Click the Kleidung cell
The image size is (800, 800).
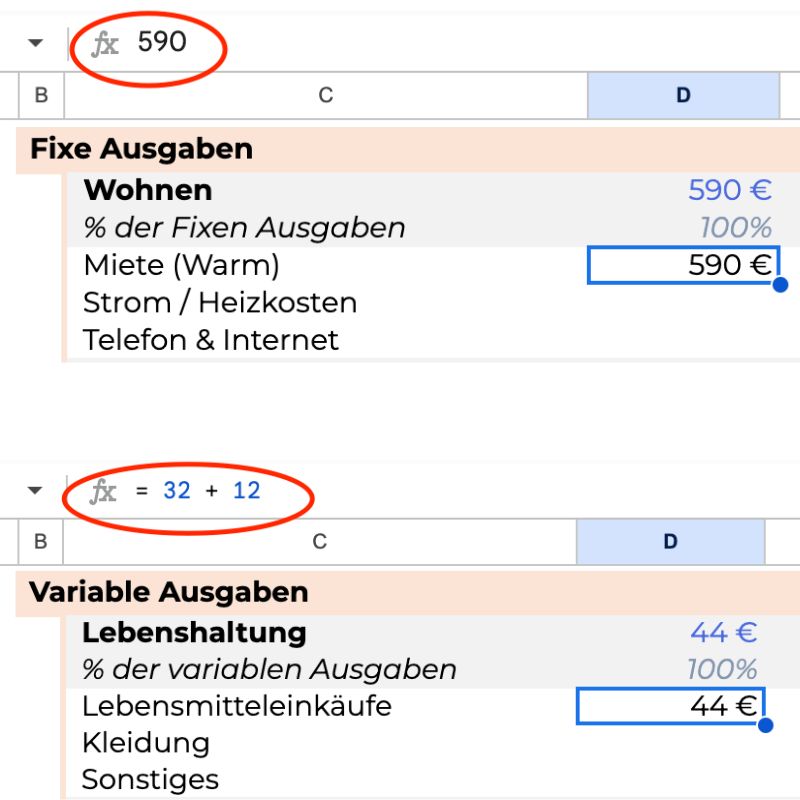point(146,743)
